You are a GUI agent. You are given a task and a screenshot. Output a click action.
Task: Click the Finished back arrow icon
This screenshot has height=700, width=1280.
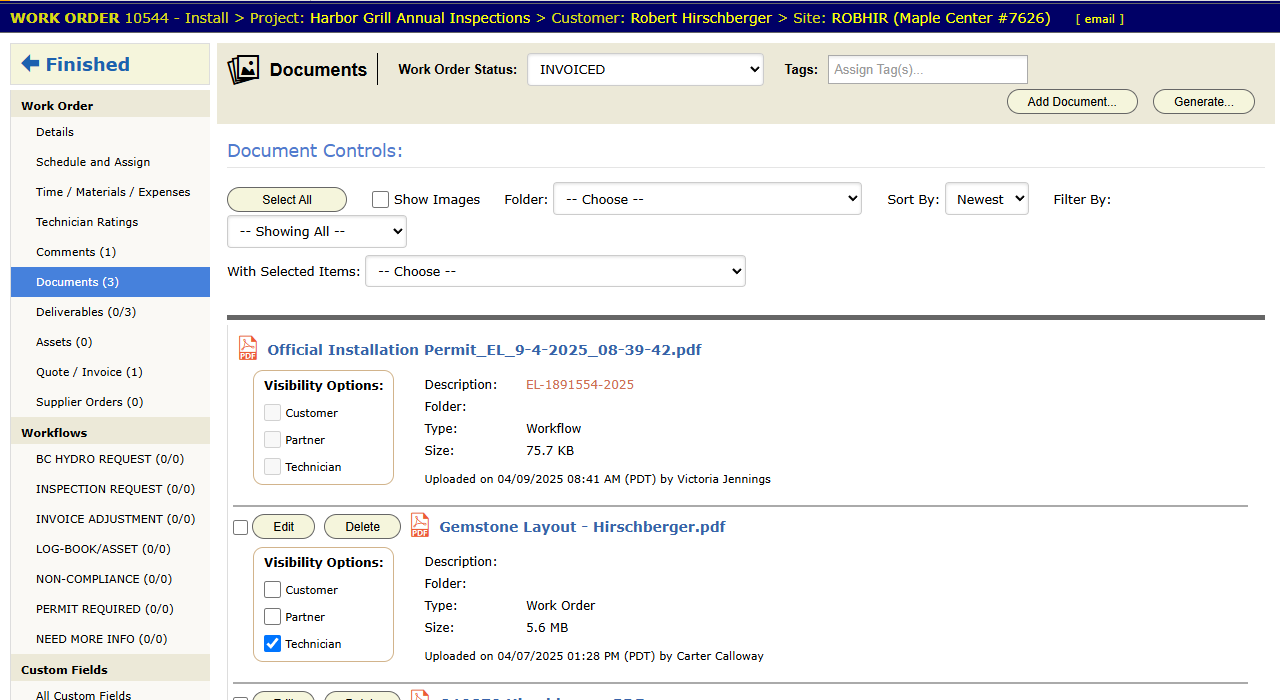30,63
